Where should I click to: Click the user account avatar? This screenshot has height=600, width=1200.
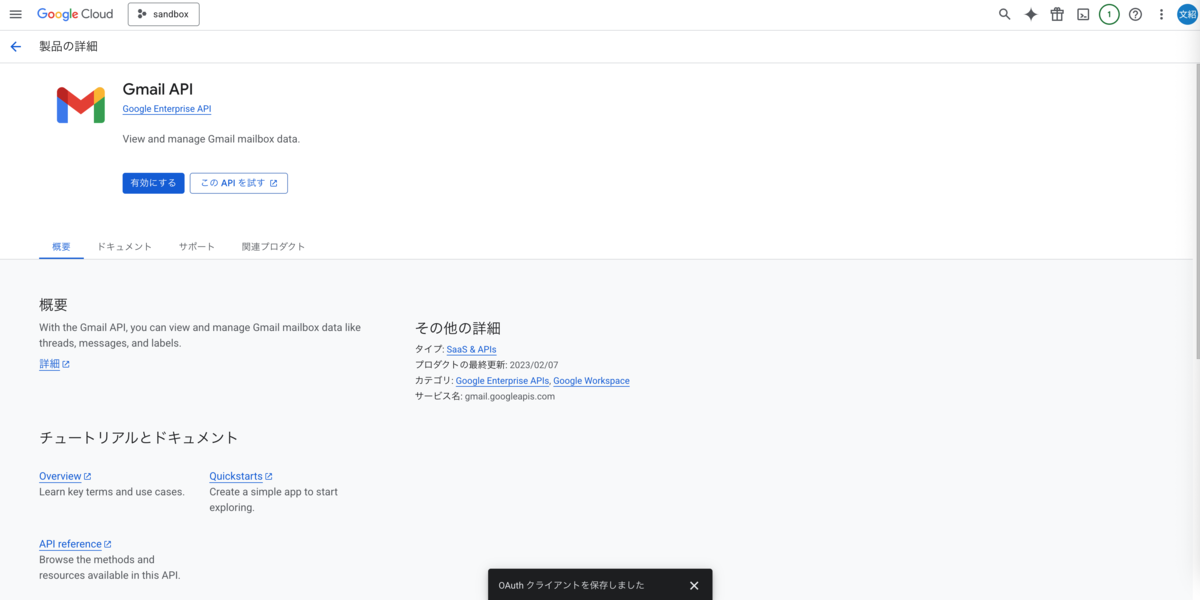point(1187,14)
